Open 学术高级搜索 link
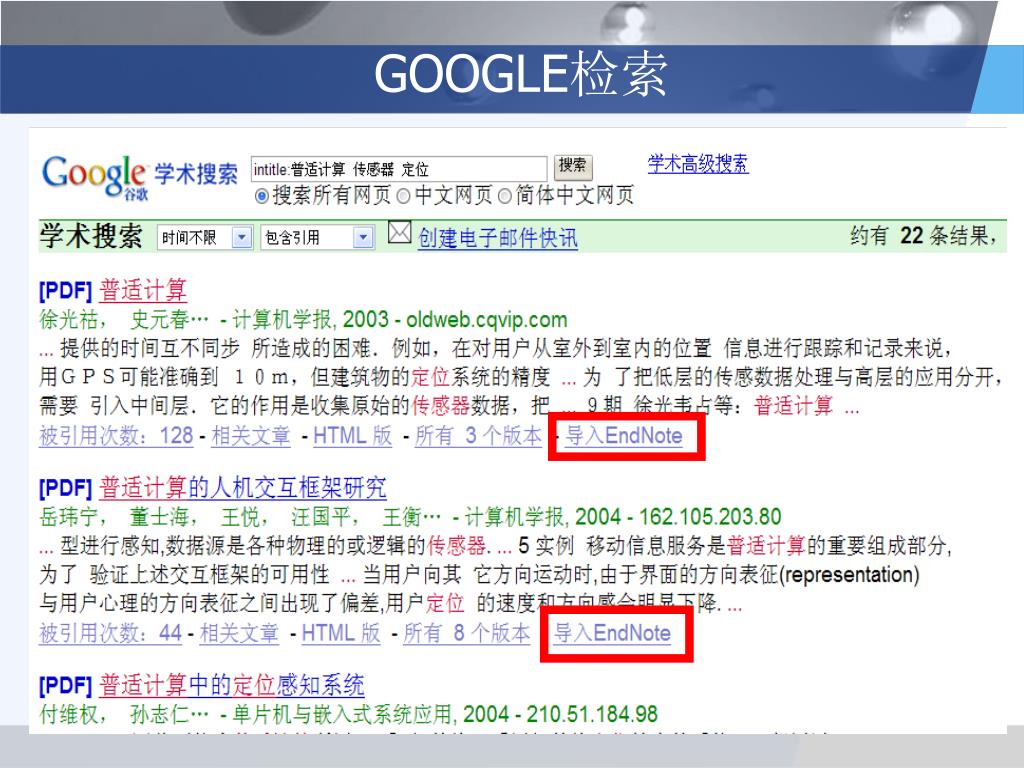 697,163
